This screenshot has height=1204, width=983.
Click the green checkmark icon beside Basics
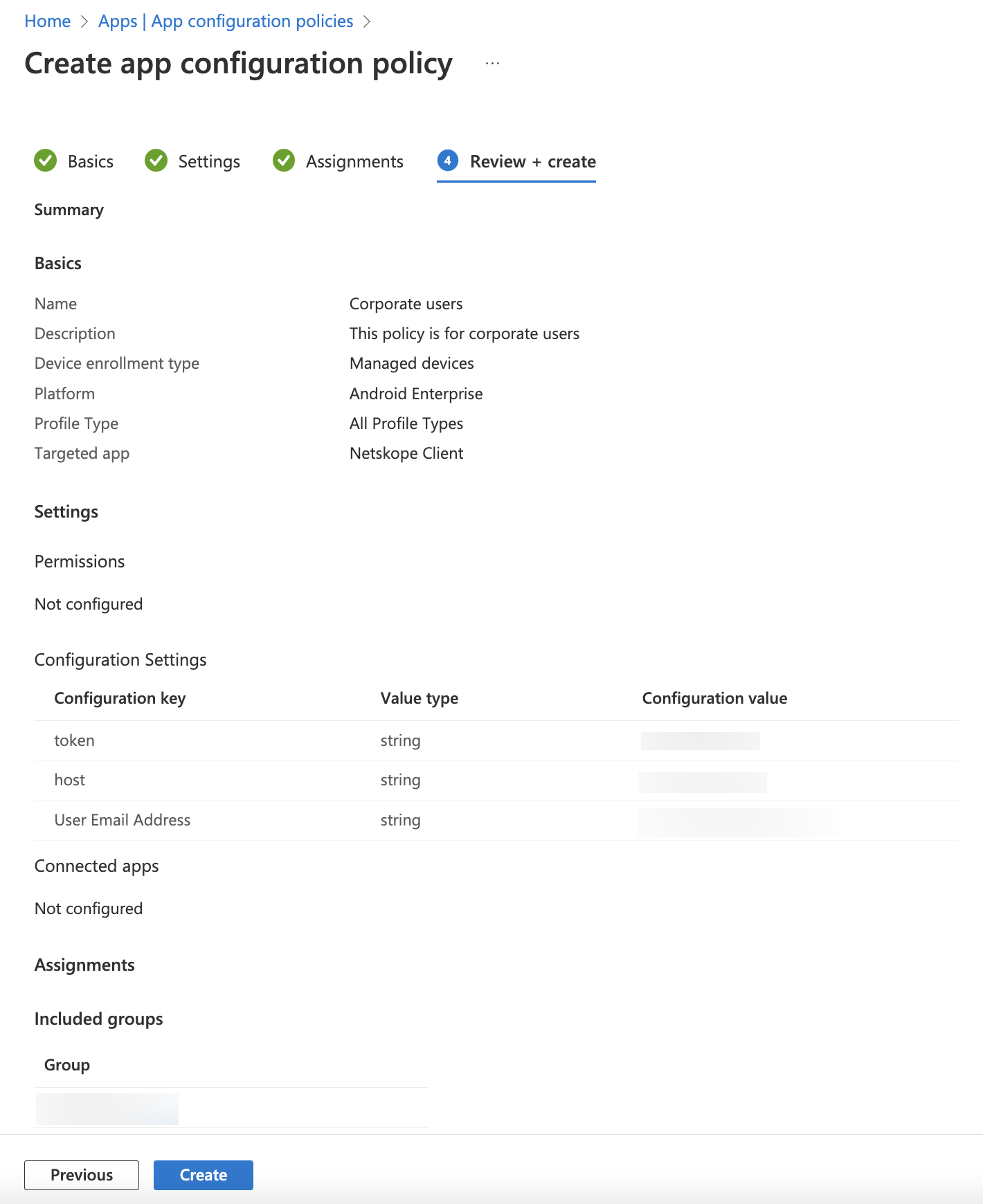46,161
